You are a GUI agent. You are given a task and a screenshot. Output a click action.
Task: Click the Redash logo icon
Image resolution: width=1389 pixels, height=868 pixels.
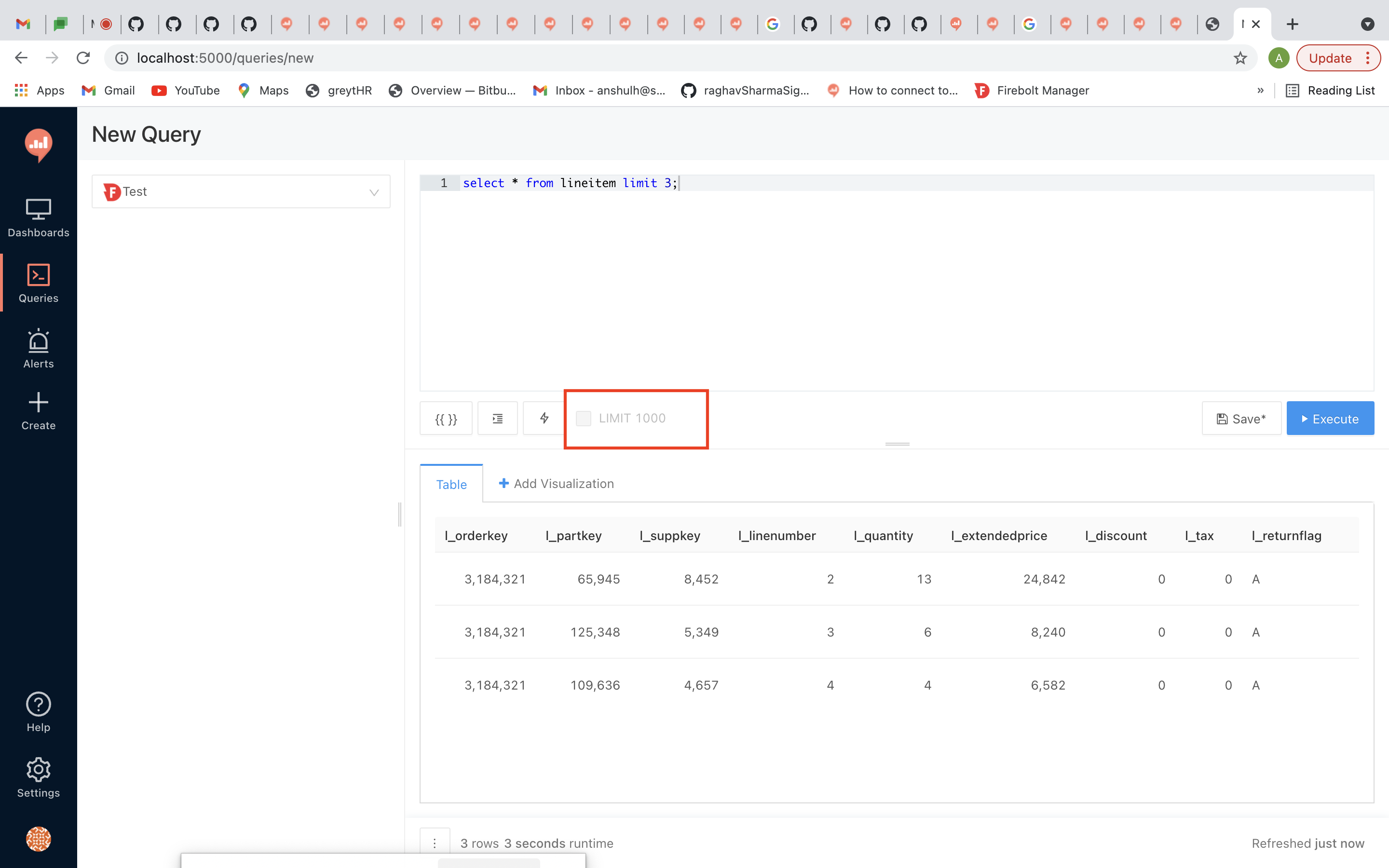click(x=39, y=145)
